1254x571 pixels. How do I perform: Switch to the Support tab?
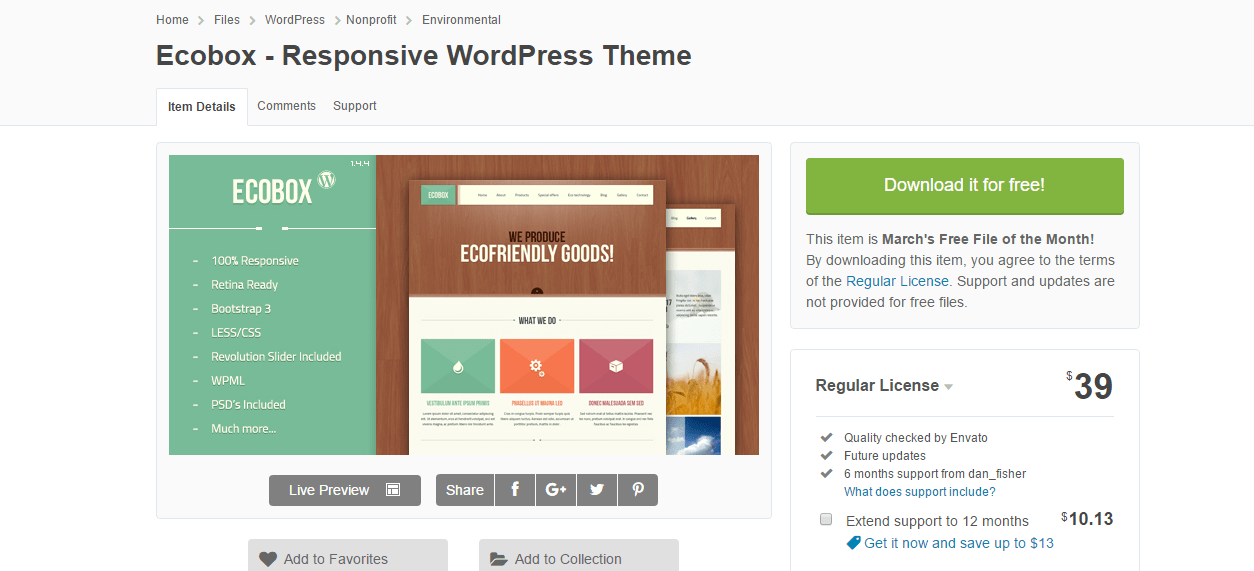click(x=355, y=106)
